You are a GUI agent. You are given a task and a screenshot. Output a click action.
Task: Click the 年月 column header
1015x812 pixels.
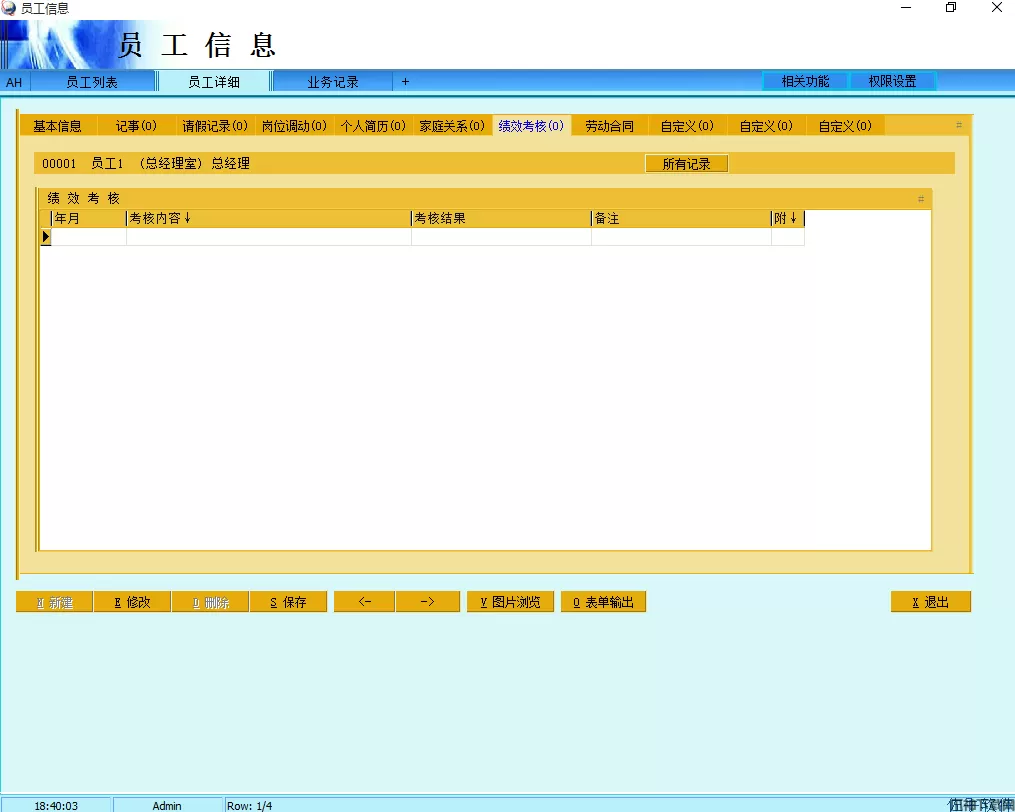[x=88, y=218]
